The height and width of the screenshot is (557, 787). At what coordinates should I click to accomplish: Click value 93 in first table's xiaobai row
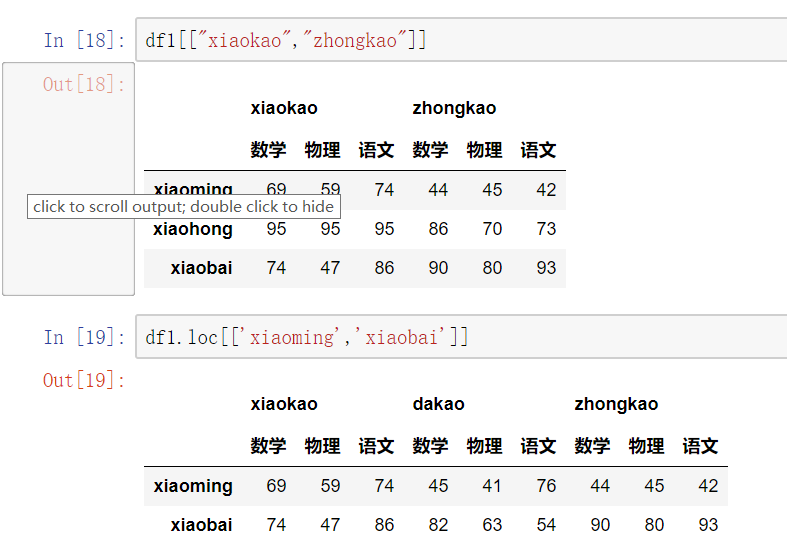546,268
